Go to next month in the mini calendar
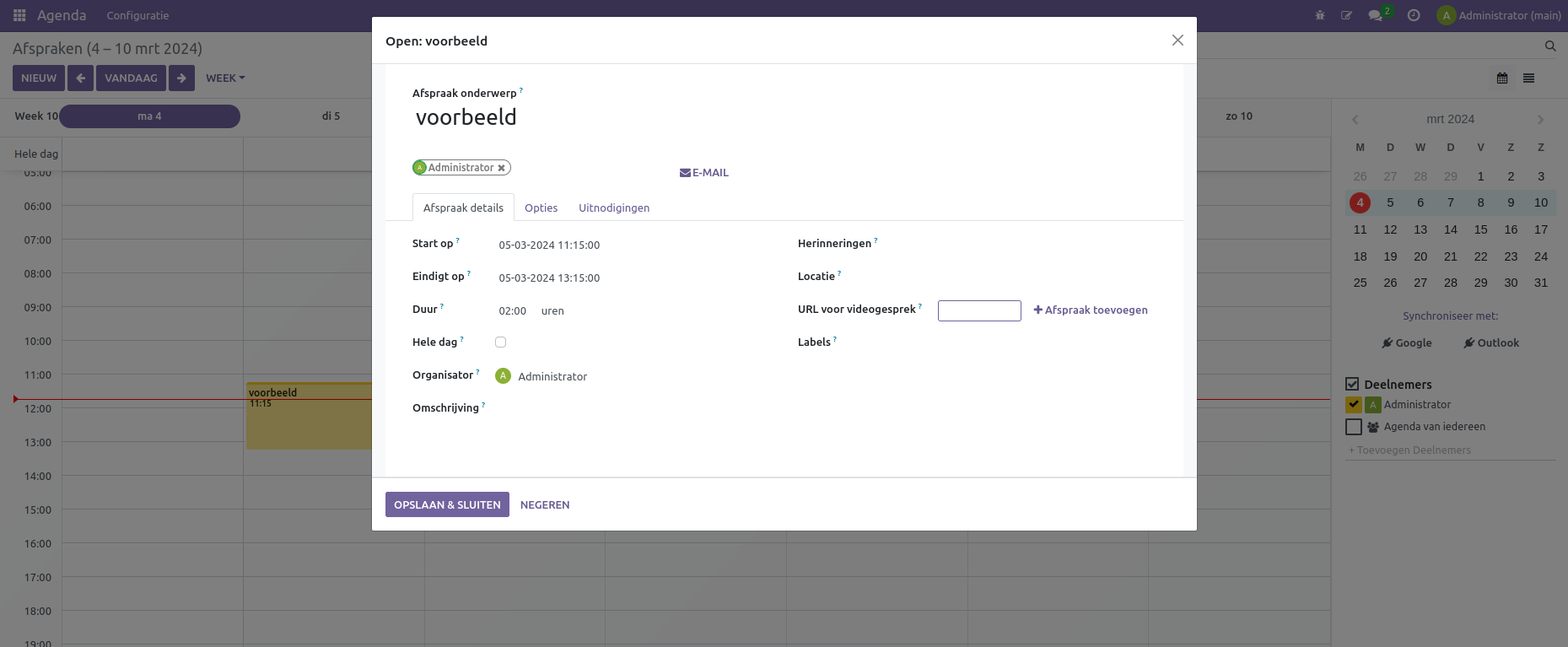 (x=1540, y=120)
